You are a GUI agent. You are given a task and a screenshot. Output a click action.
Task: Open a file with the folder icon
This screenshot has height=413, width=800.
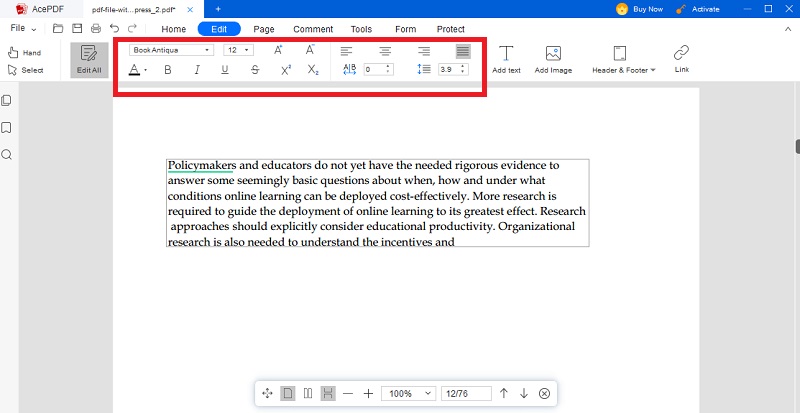click(x=58, y=29)
